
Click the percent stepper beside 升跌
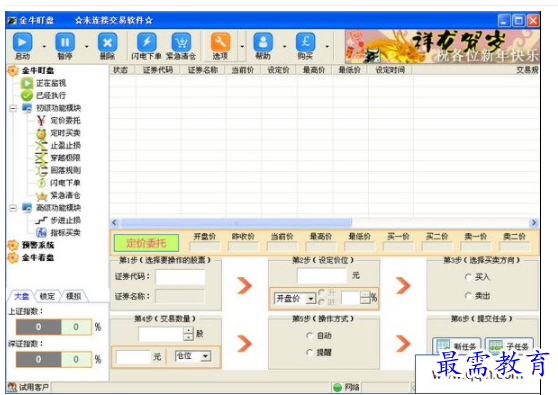coord(365,297)
